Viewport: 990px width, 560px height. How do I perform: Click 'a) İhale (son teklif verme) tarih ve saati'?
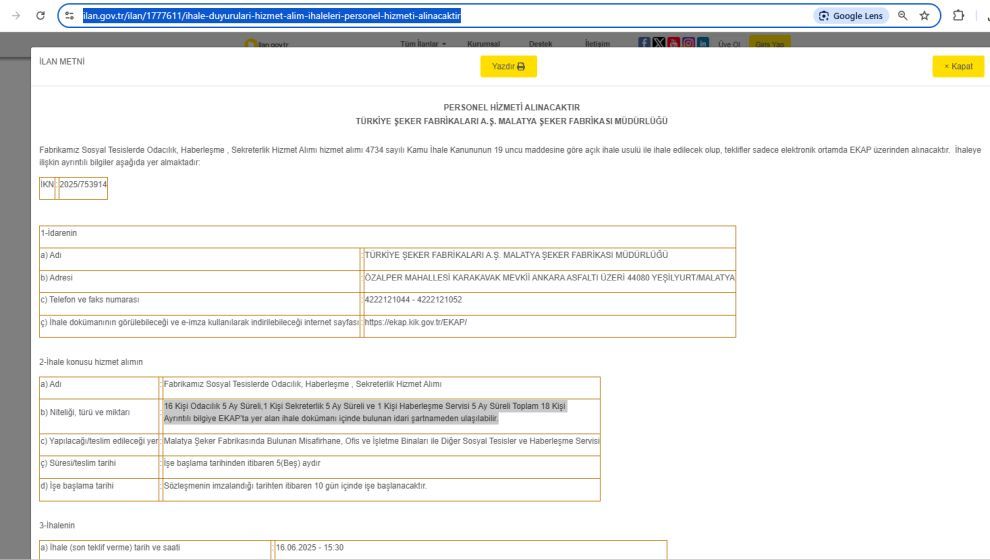(x=110, y=547)
